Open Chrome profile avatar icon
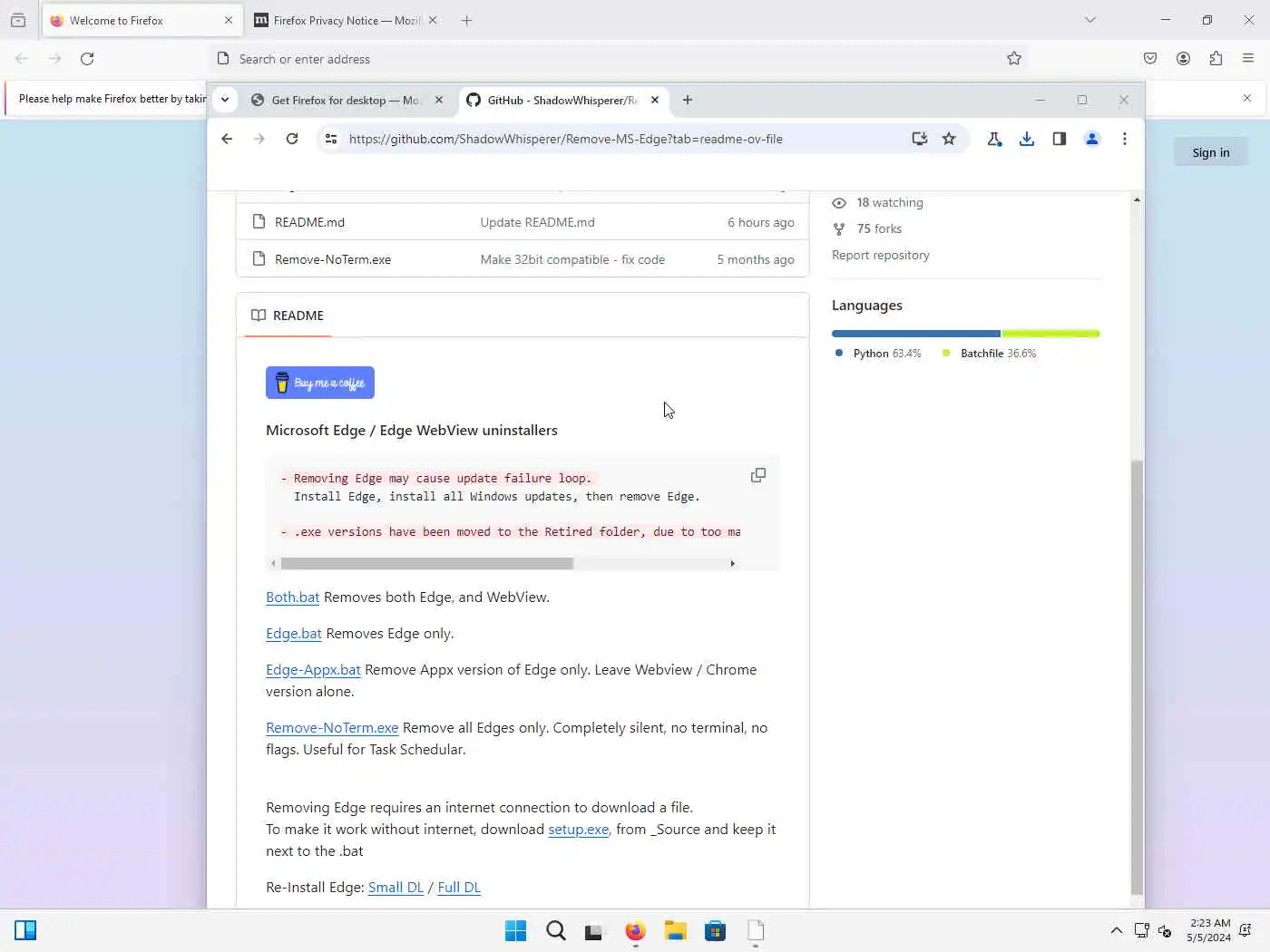Image resolution: width=1270 pixels, height=952 pixels. 1092,139
